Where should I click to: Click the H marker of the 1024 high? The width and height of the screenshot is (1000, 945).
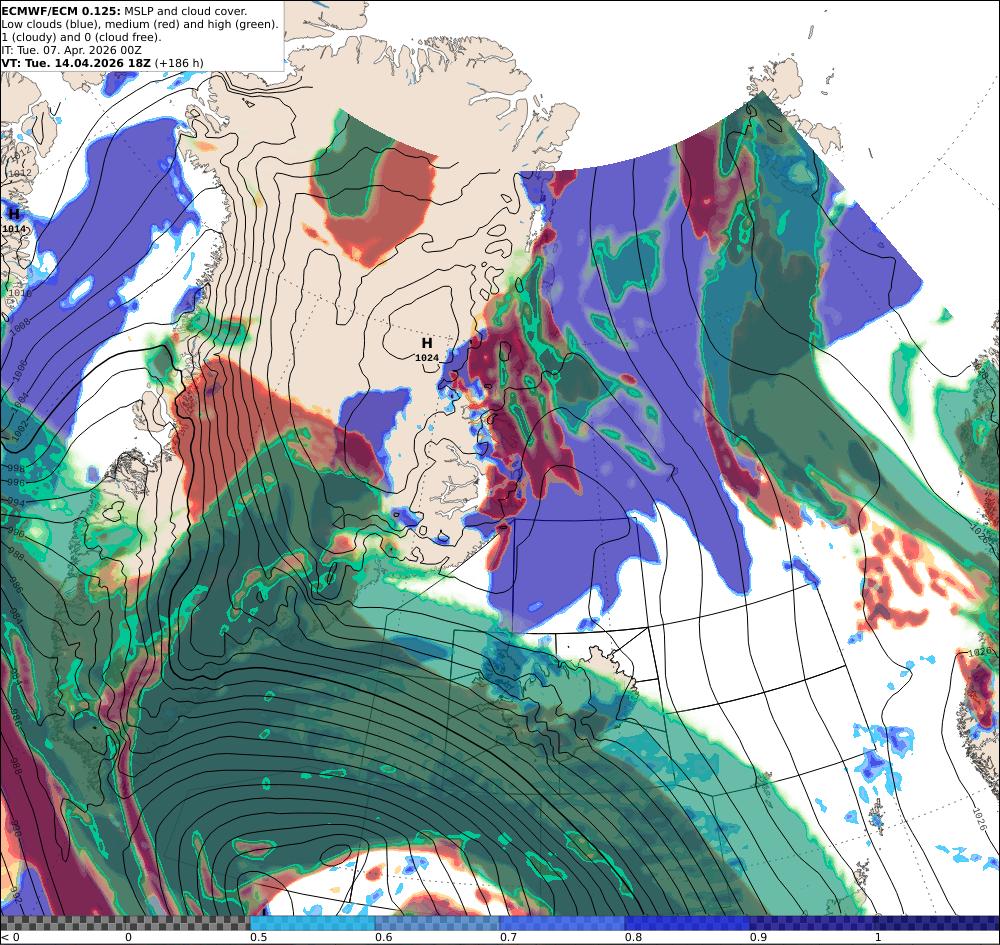click(427, 344)
